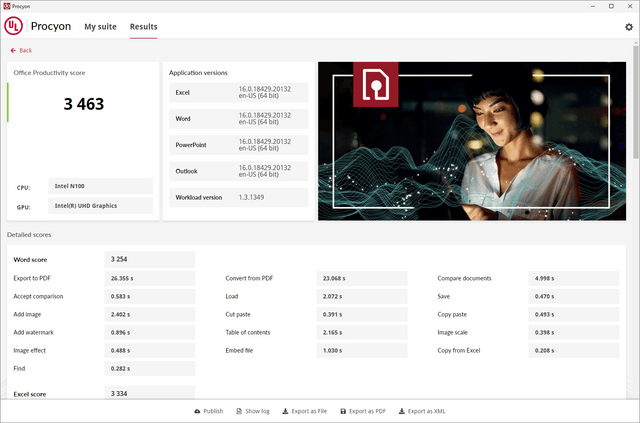Image resolution: width=640 pixels, height=423 pixels.
Task: Click the Application versions heading
Action: [x=198, y=73]
